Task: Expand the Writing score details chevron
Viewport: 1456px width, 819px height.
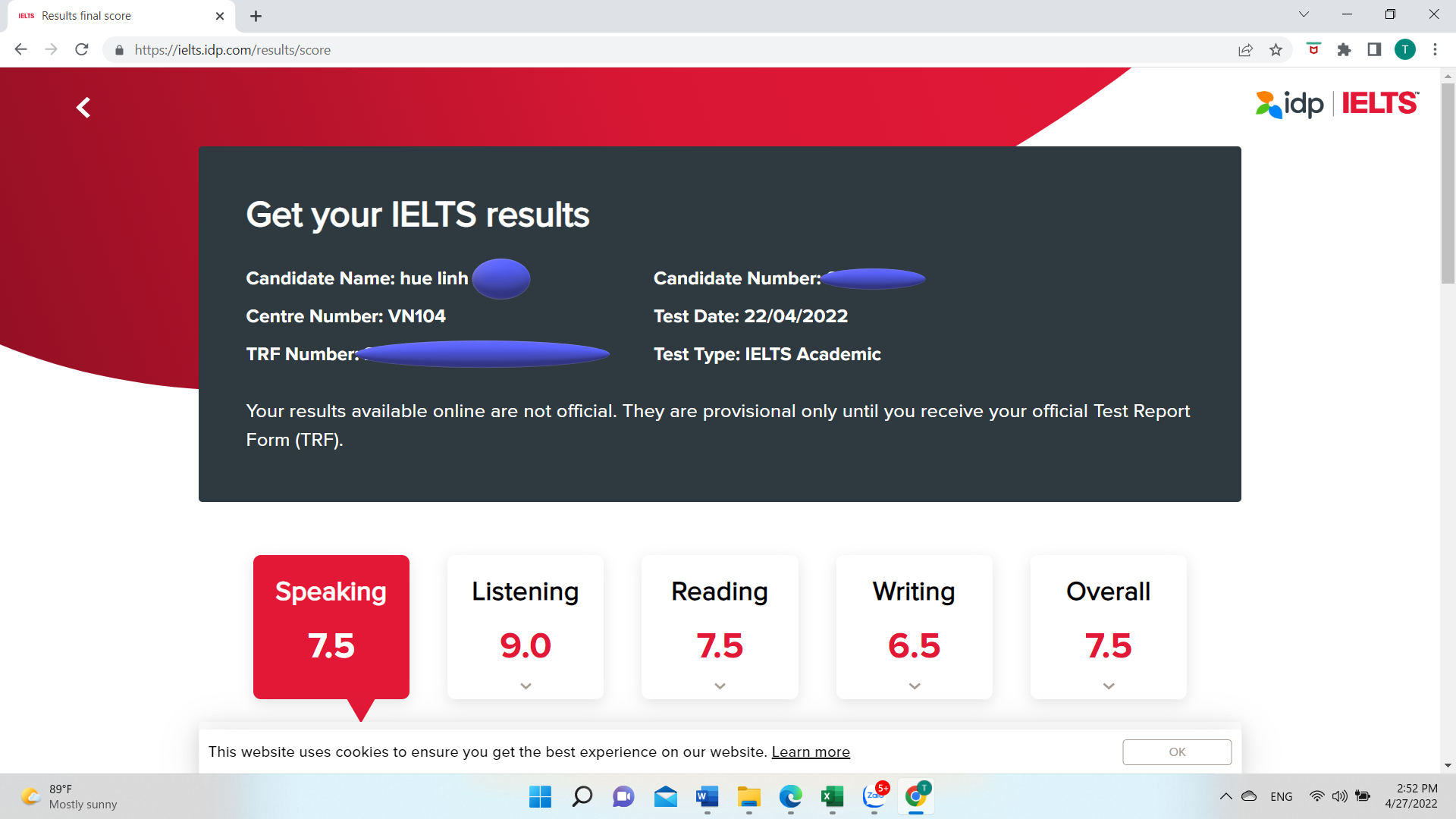Action: tap(914, 686)
